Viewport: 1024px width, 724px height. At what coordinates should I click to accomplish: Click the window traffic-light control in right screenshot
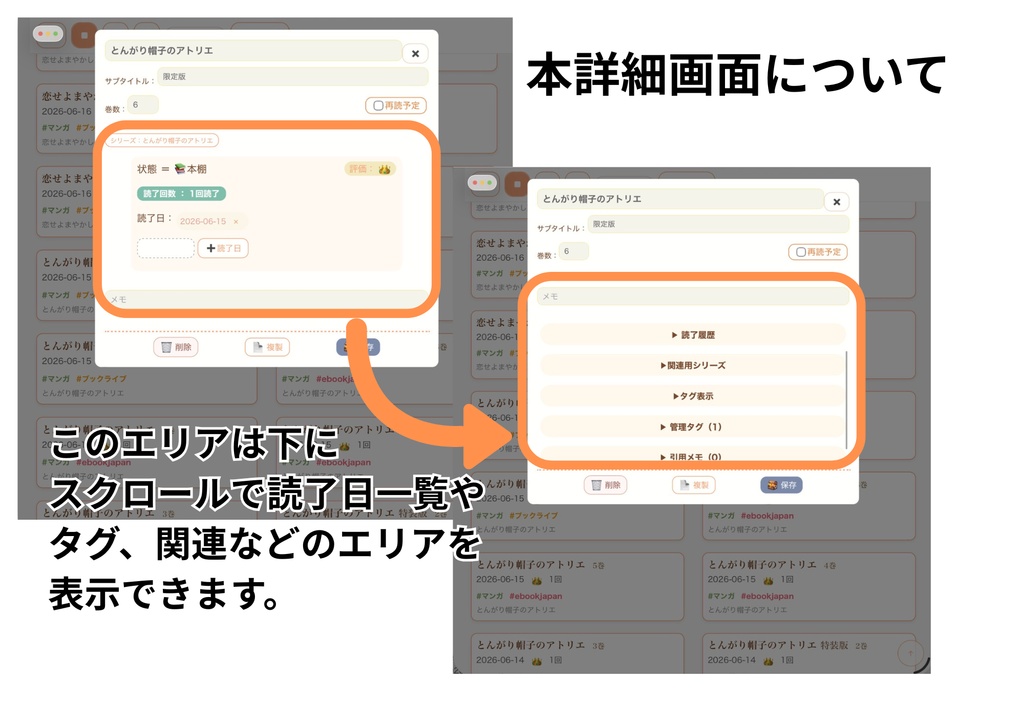[483, 183]
